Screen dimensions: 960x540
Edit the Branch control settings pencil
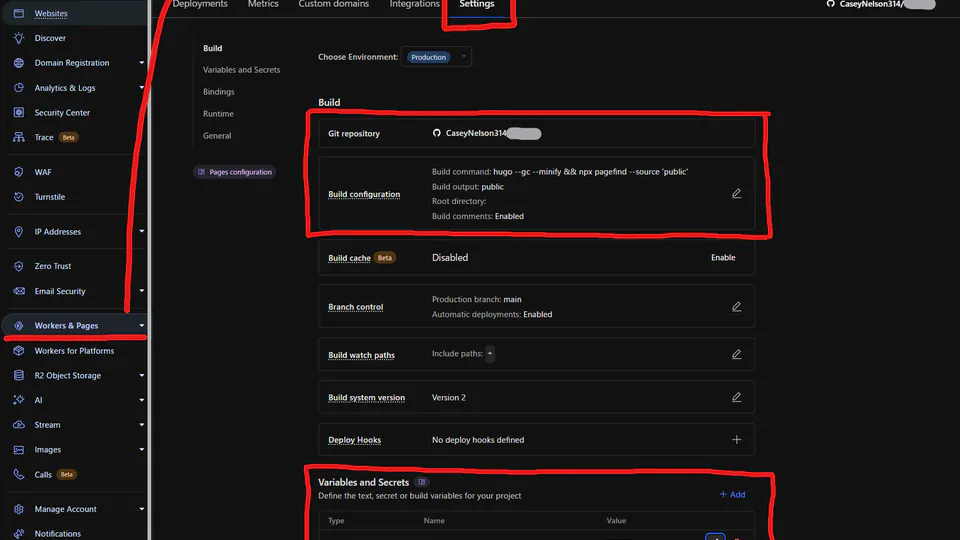(736, 307)
